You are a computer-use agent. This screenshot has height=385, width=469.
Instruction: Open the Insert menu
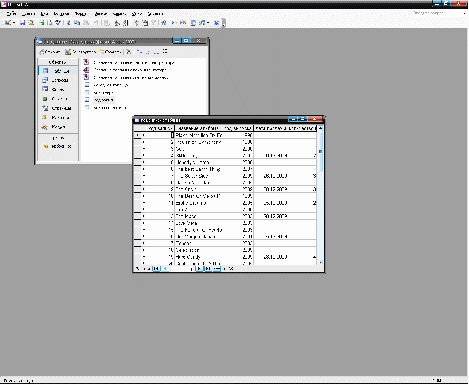[61, 14]
